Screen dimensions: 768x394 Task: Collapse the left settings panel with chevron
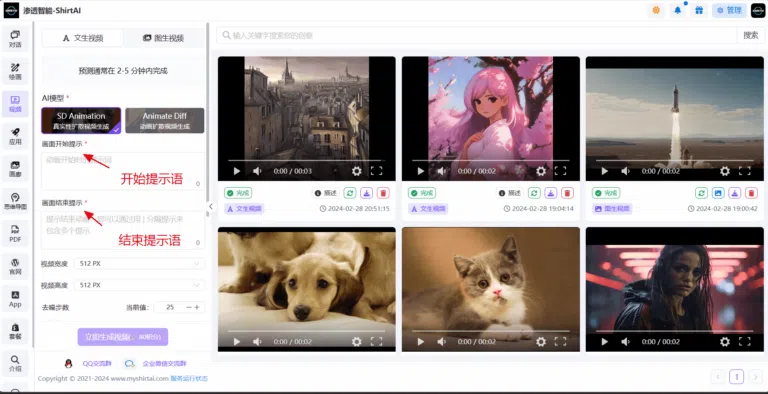(x=211, y=206)
